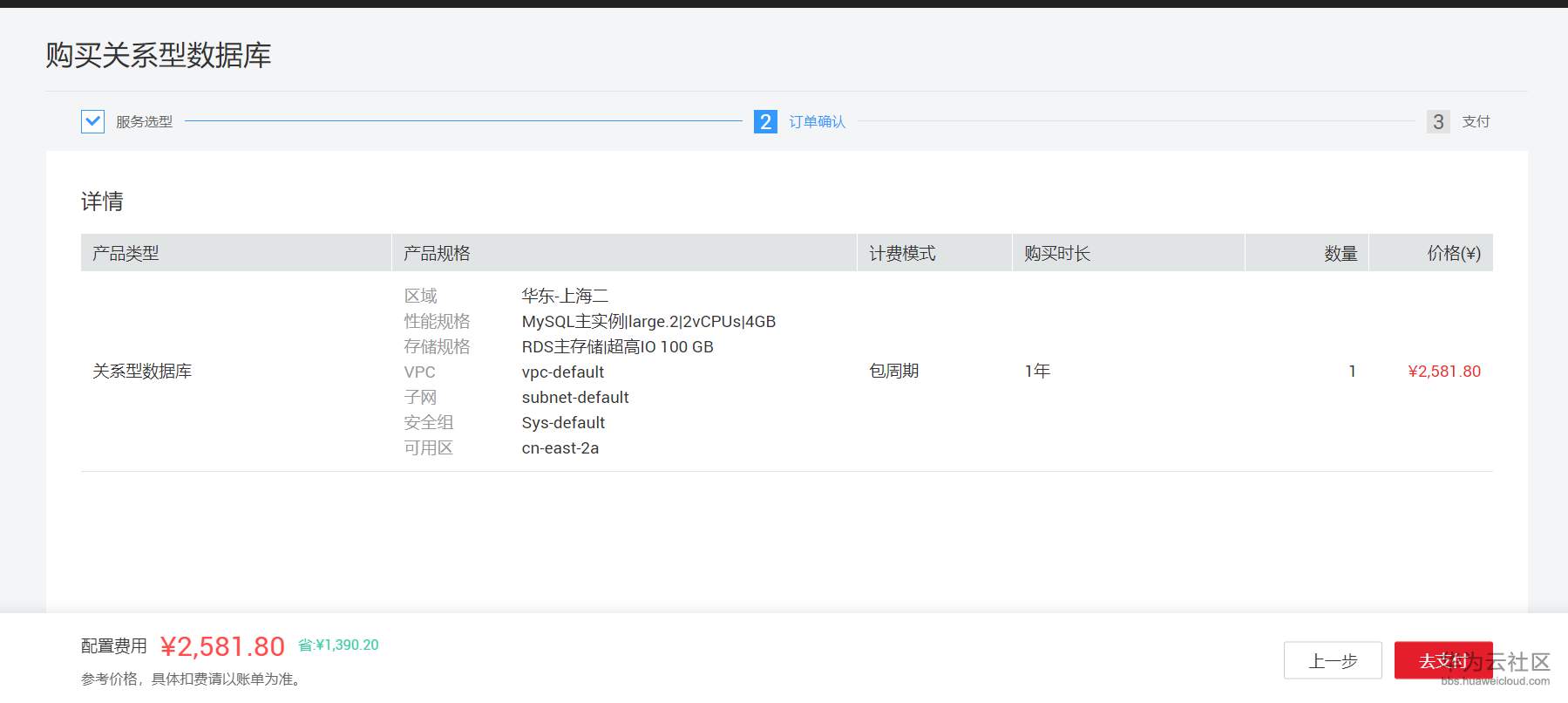Click the 包周期 billing mode cell
This screenshot has width=1568, height=703.
point(894,371)
